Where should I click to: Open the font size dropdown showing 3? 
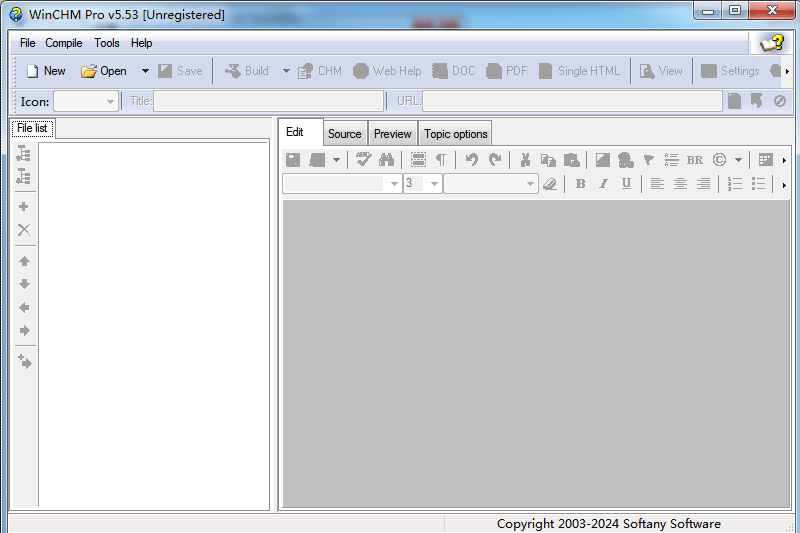[434, 184]
